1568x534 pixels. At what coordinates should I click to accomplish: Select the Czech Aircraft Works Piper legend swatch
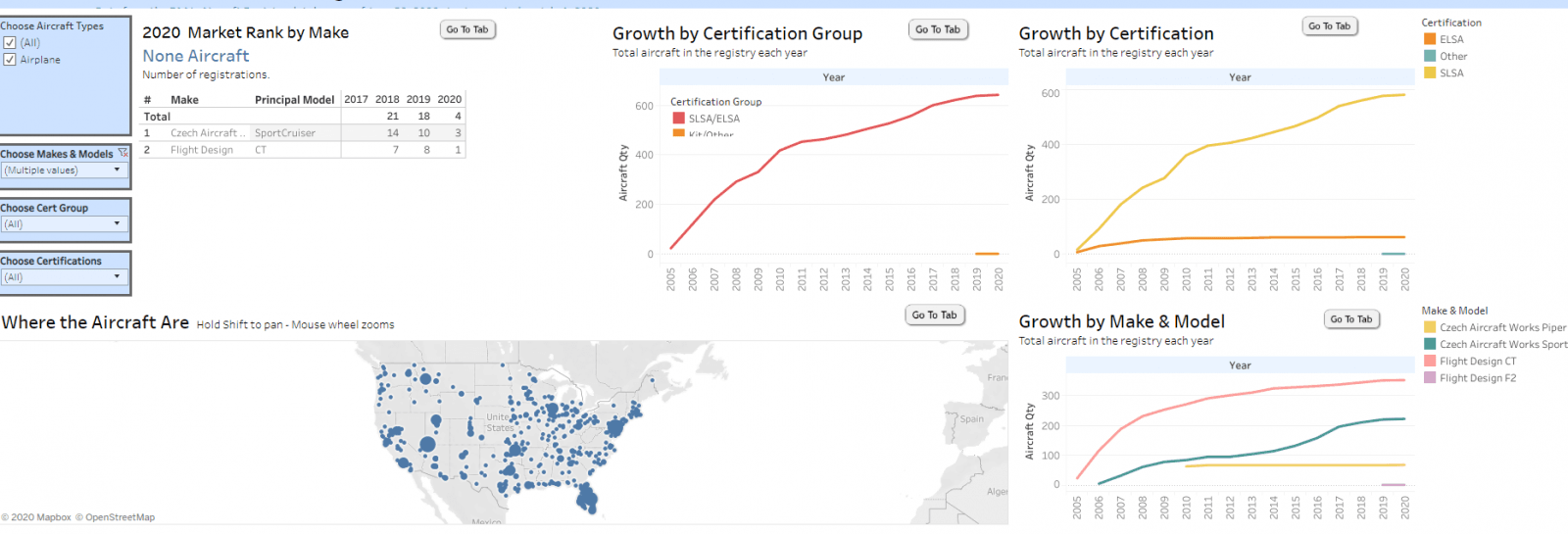tap(1430, 328)
